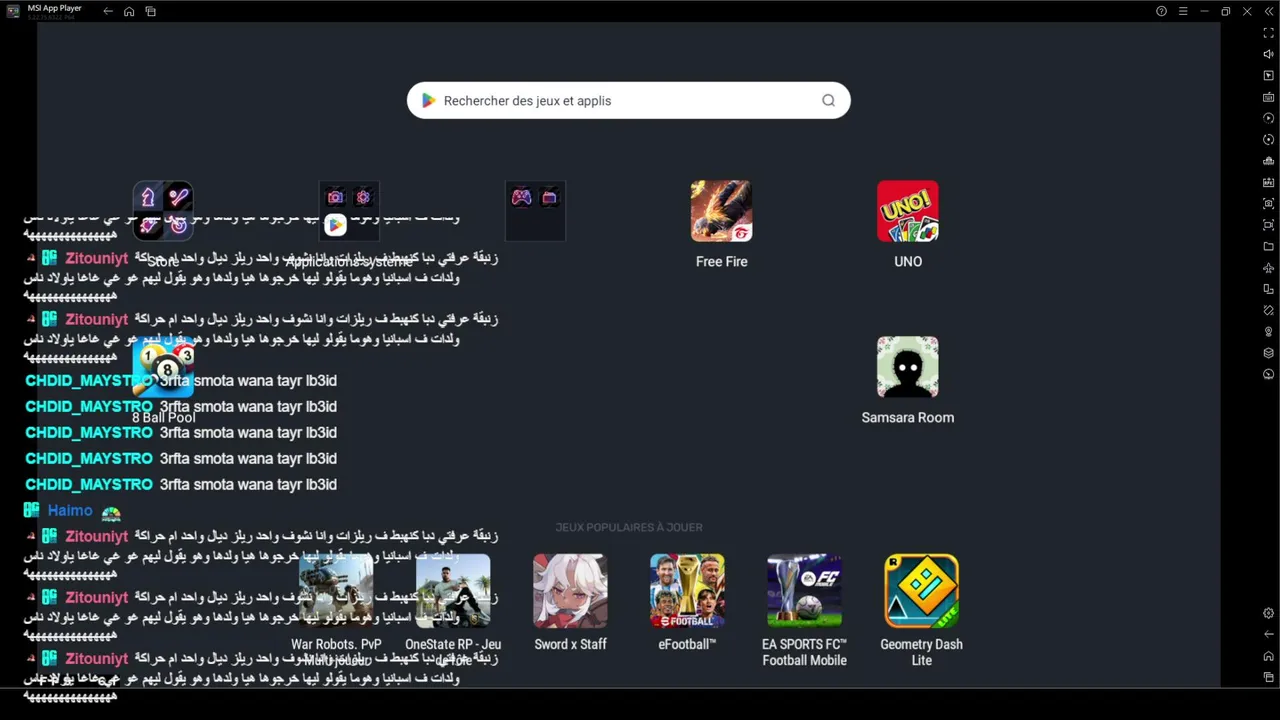
Task: Click the recent apps icon in the sidebar bottom
Action: pyautogui.click(x=1268, y=677)
